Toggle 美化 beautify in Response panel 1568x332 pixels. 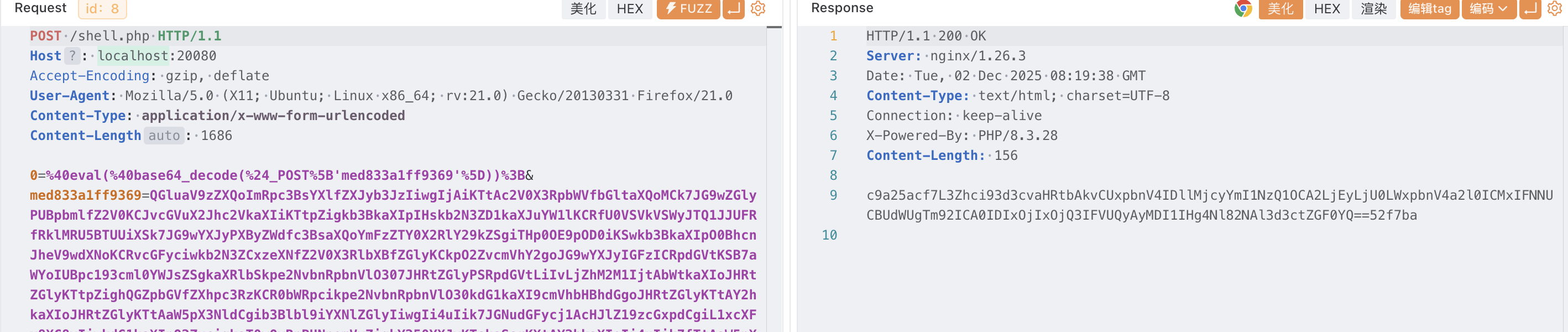coord(1280,8)
